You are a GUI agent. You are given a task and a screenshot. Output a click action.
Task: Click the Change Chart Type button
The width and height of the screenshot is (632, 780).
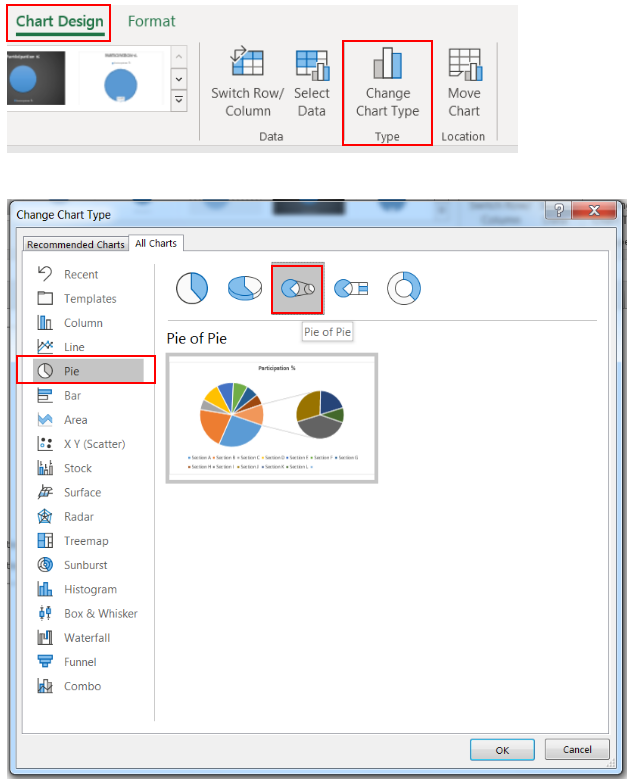coord(387,83)
